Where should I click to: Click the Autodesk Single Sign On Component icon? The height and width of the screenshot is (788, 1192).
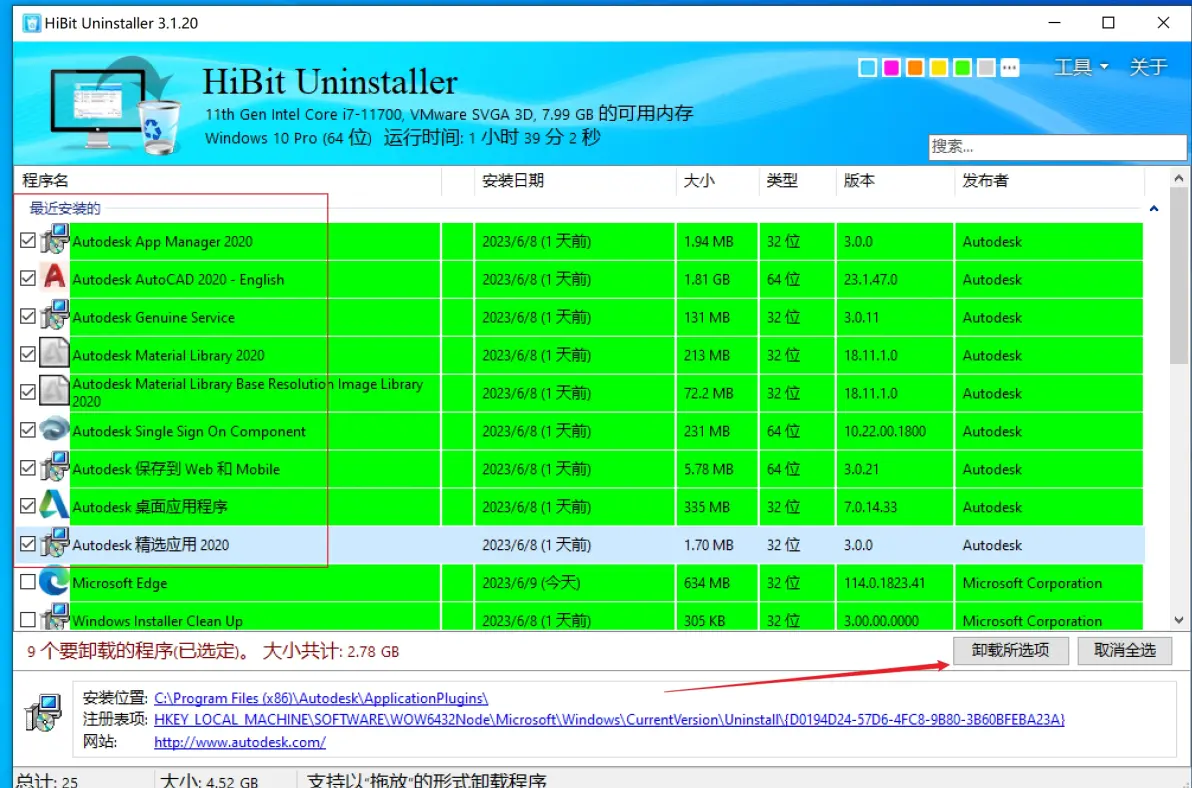click(54, 431)
